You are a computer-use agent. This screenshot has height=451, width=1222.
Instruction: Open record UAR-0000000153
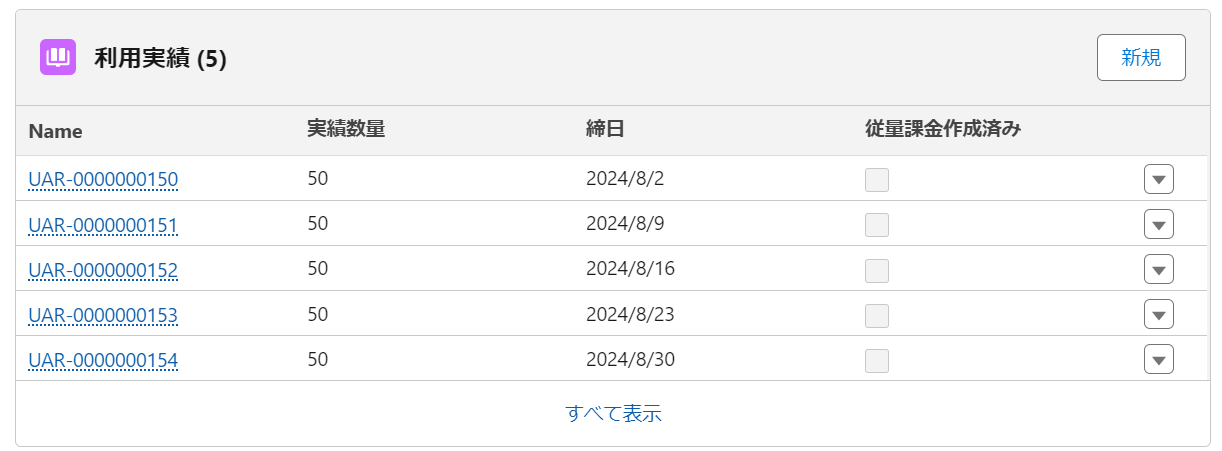[x=103, y=315]
